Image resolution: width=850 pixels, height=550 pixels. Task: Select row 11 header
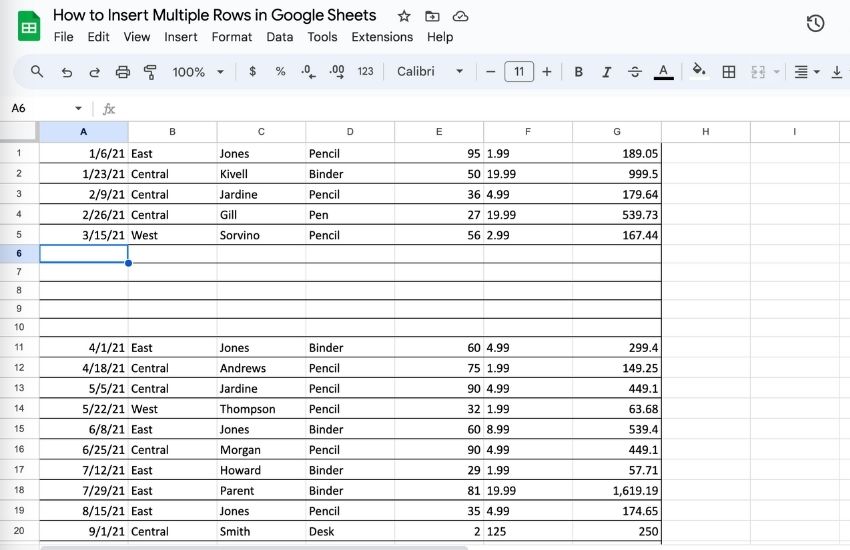point(19,347)
